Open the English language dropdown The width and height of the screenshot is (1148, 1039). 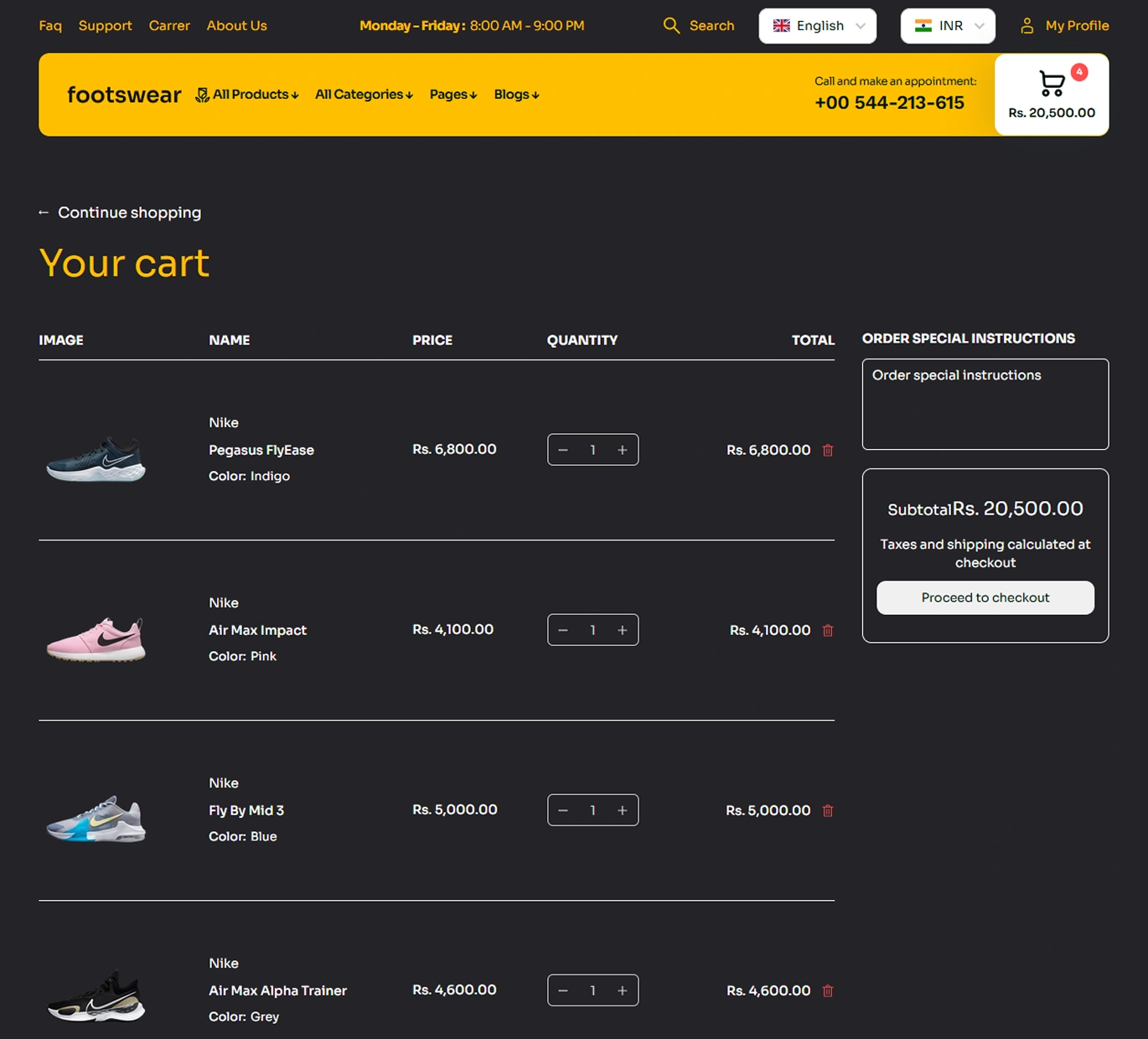tap(818, 26)
